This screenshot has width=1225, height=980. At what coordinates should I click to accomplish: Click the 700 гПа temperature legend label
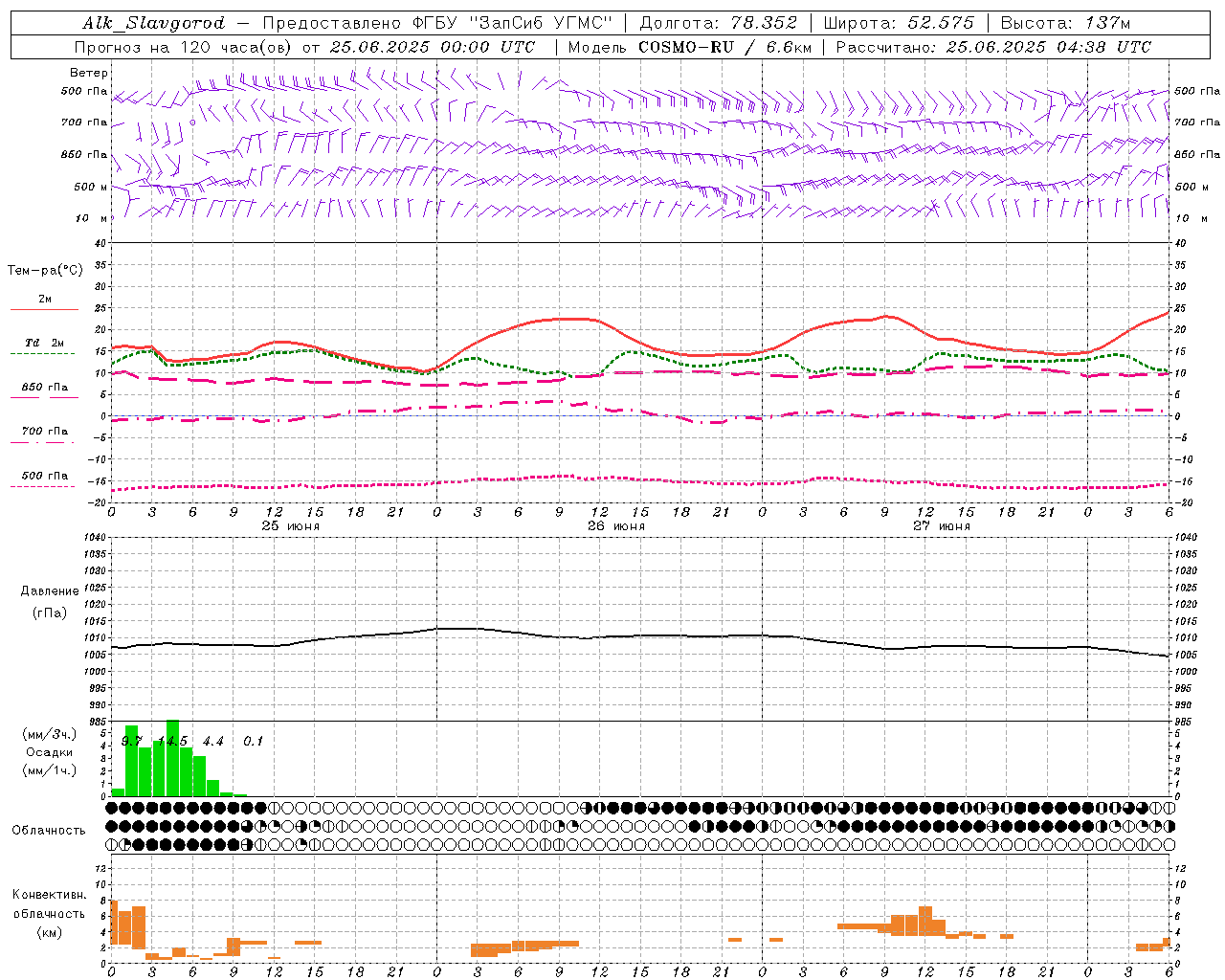click(45, 432)
